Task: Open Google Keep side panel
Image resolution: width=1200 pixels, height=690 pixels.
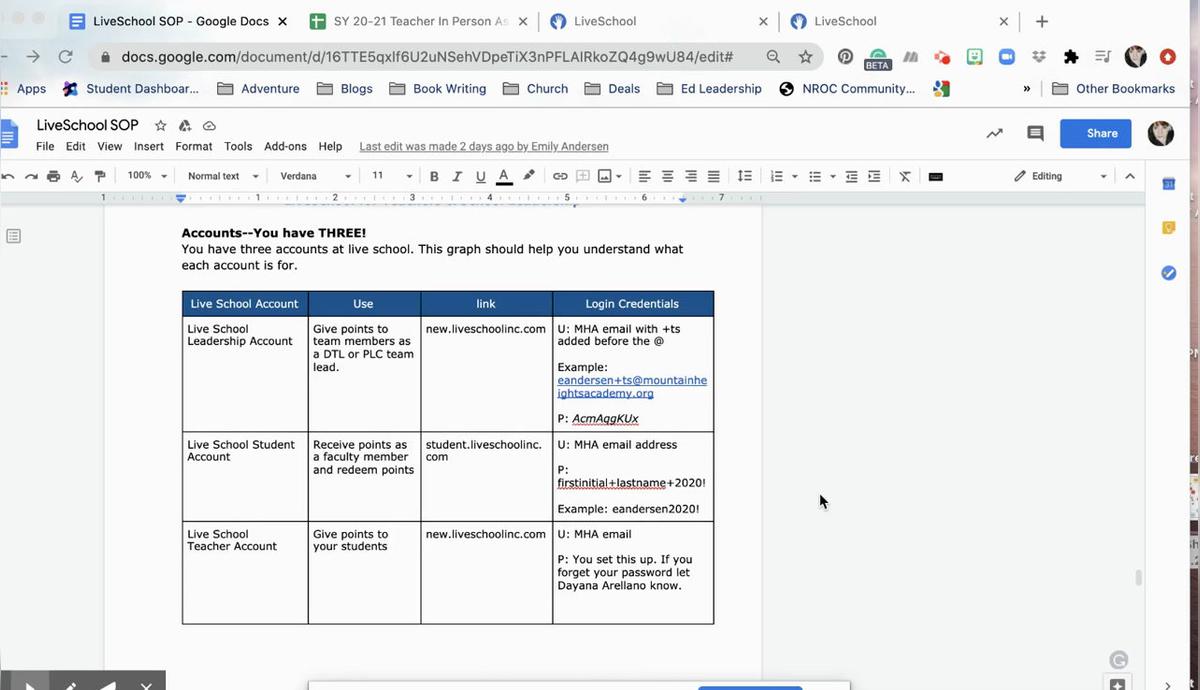Action: click(x=1168, y=228)
